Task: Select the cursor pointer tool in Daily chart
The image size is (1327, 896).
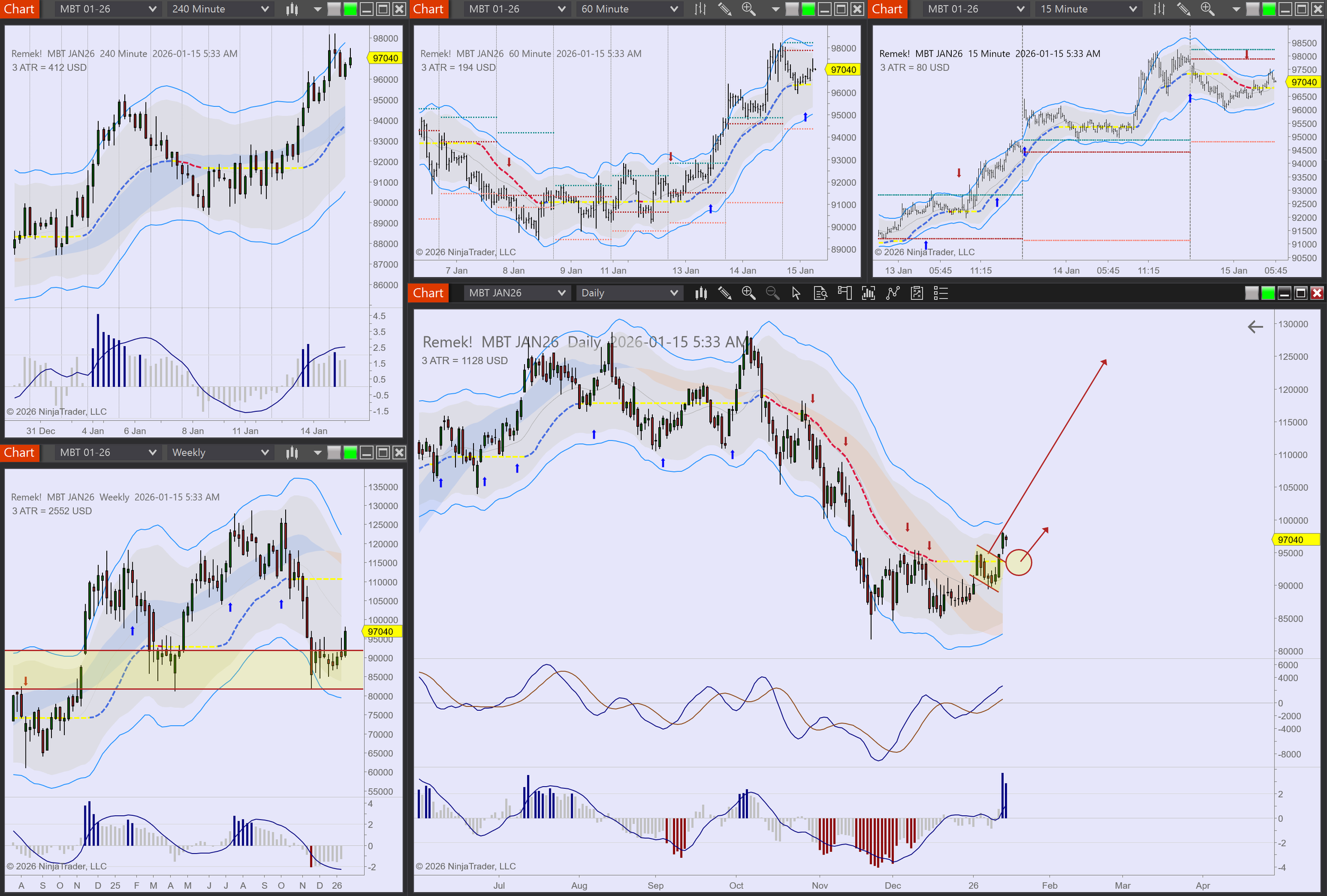Action: coord(796,294)
